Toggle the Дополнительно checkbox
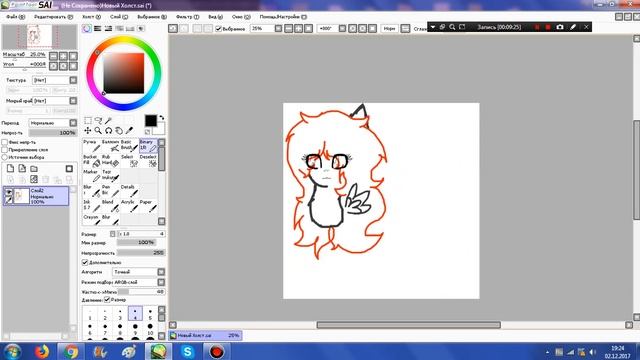640x360 pixels. click(85, 262)
